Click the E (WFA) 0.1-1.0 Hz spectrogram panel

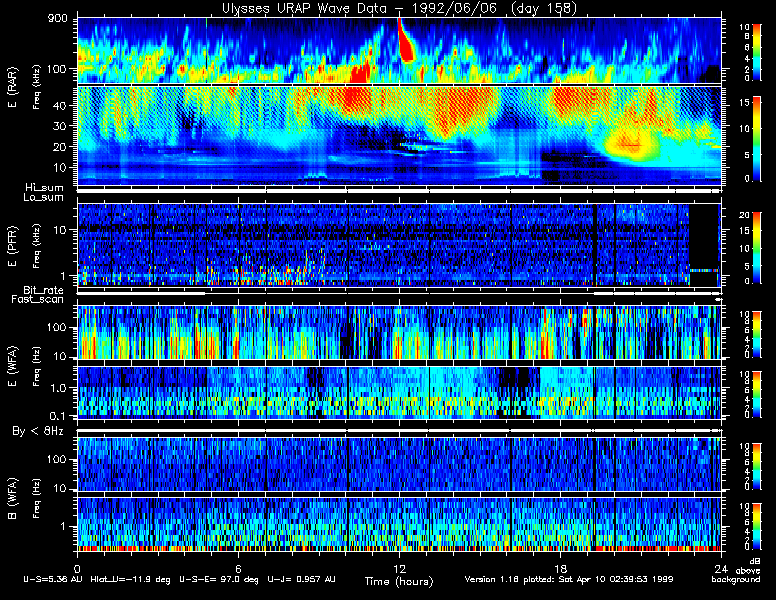click(399, 393)
